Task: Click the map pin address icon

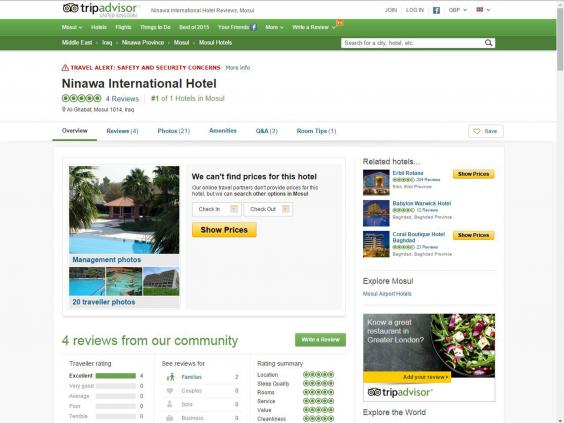Action: [64, 109]
